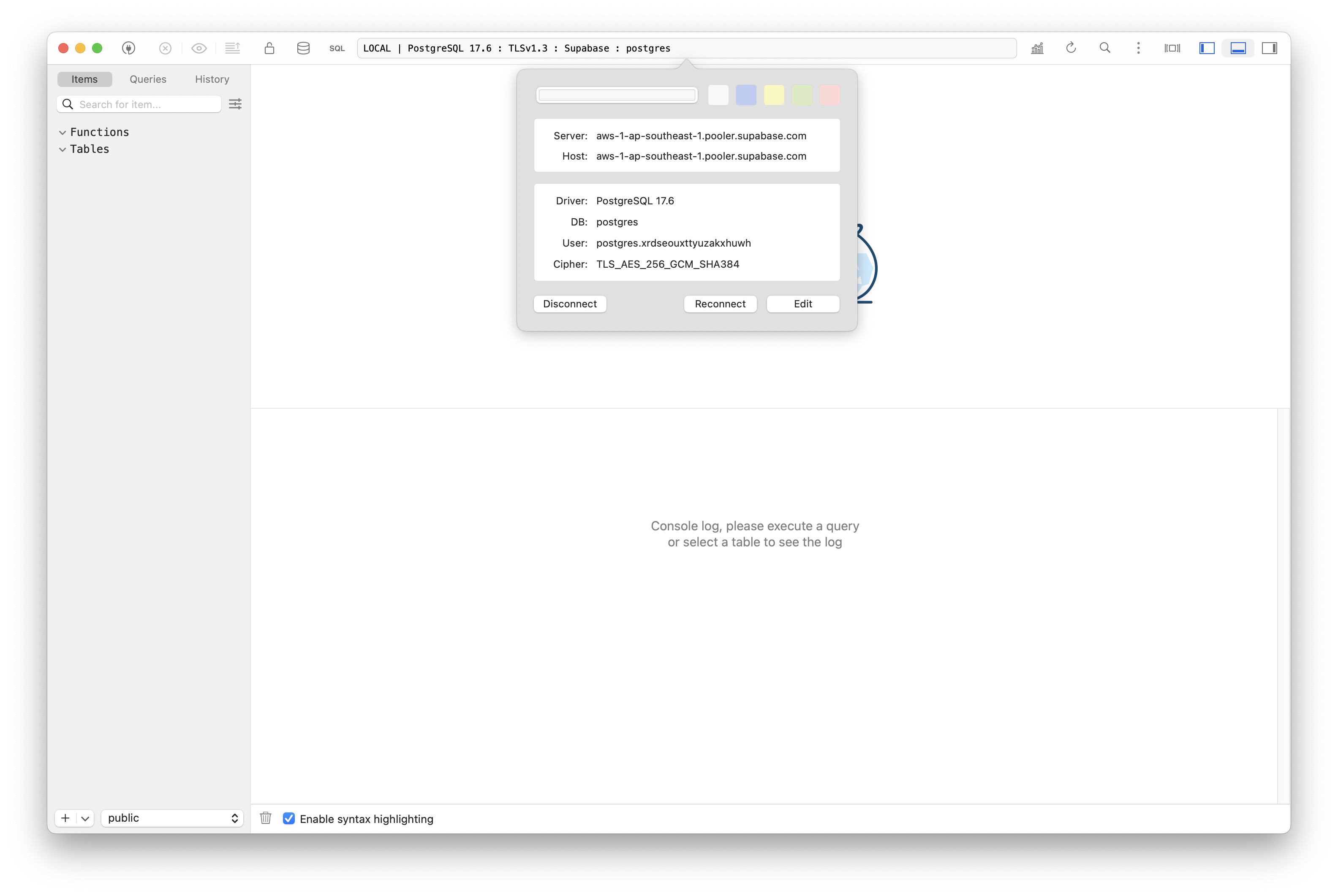
Task: Open search with the magnifier icon
Action: click(x=1105, y=48)
